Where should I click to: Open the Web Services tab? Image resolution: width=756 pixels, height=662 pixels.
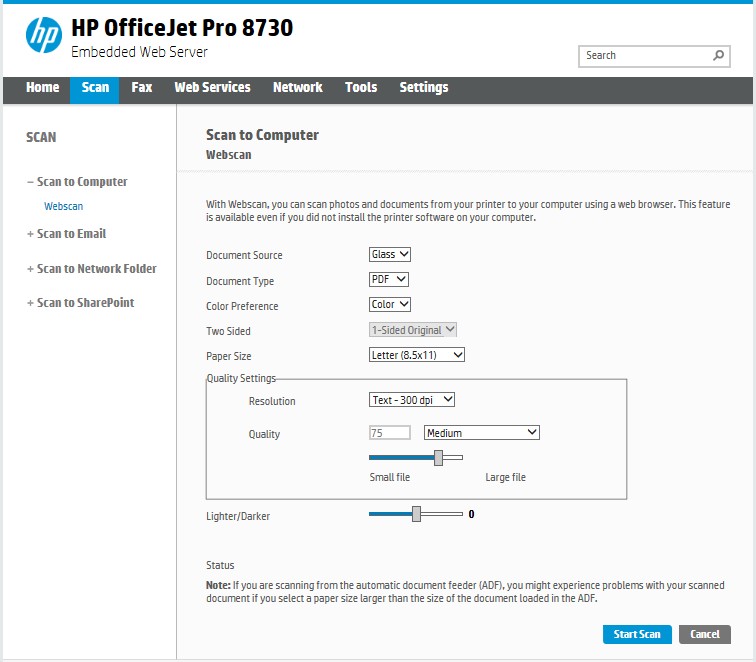point(212,88)
